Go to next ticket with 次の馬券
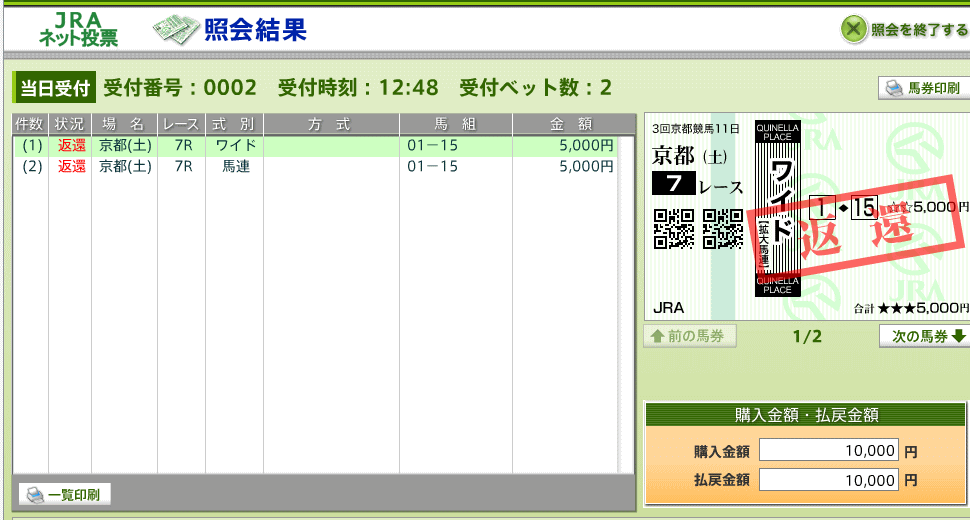Image resolution: width=970 pixels, height=520 pixels. pyautogui.click(x=924, y=336)
